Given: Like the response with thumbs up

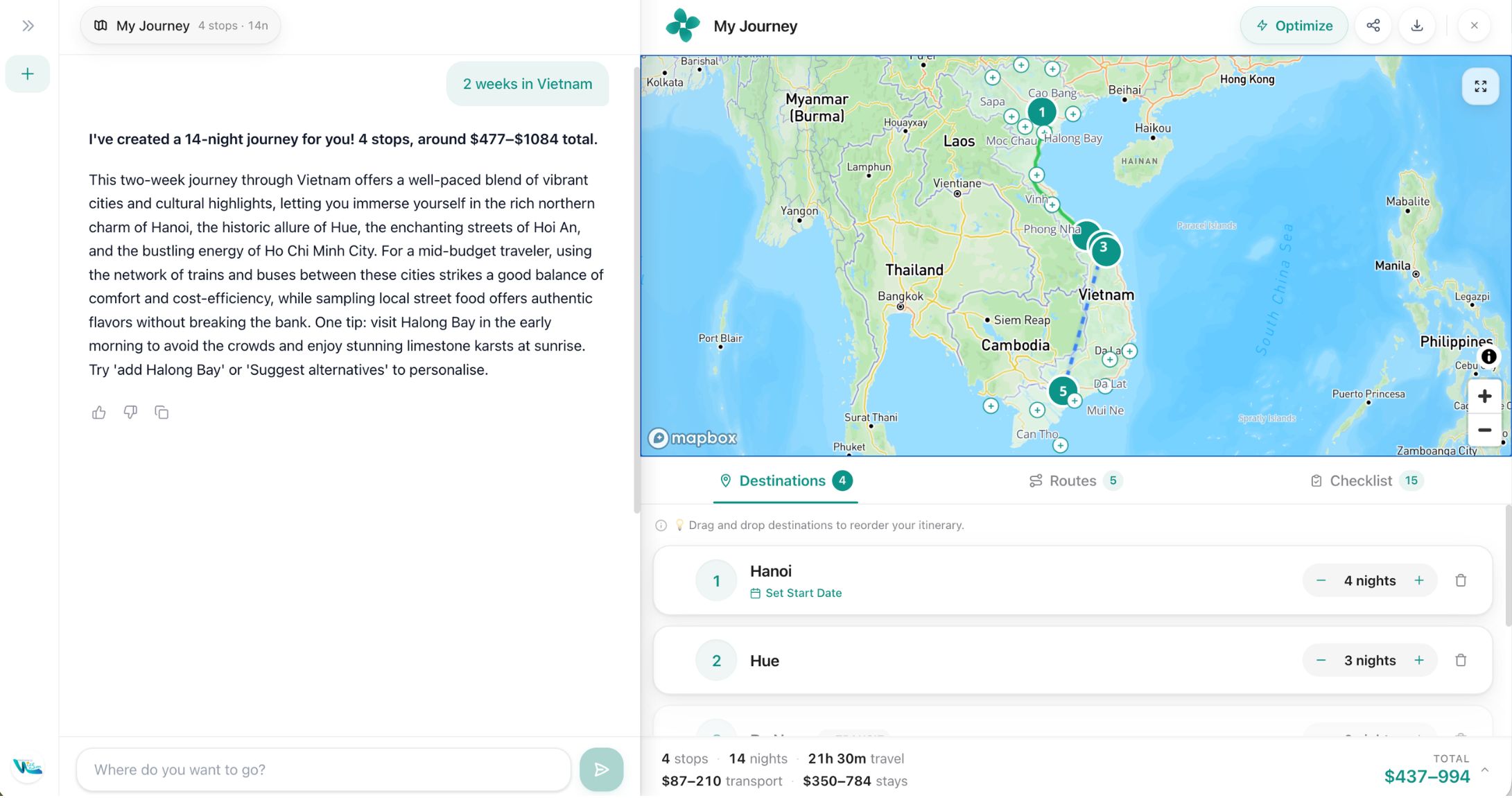Looking at the screenshot, I should 98,413.
